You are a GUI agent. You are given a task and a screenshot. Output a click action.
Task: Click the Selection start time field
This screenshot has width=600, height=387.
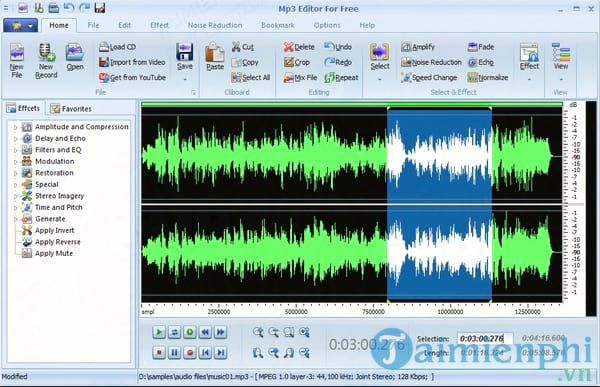click(485, 338)
